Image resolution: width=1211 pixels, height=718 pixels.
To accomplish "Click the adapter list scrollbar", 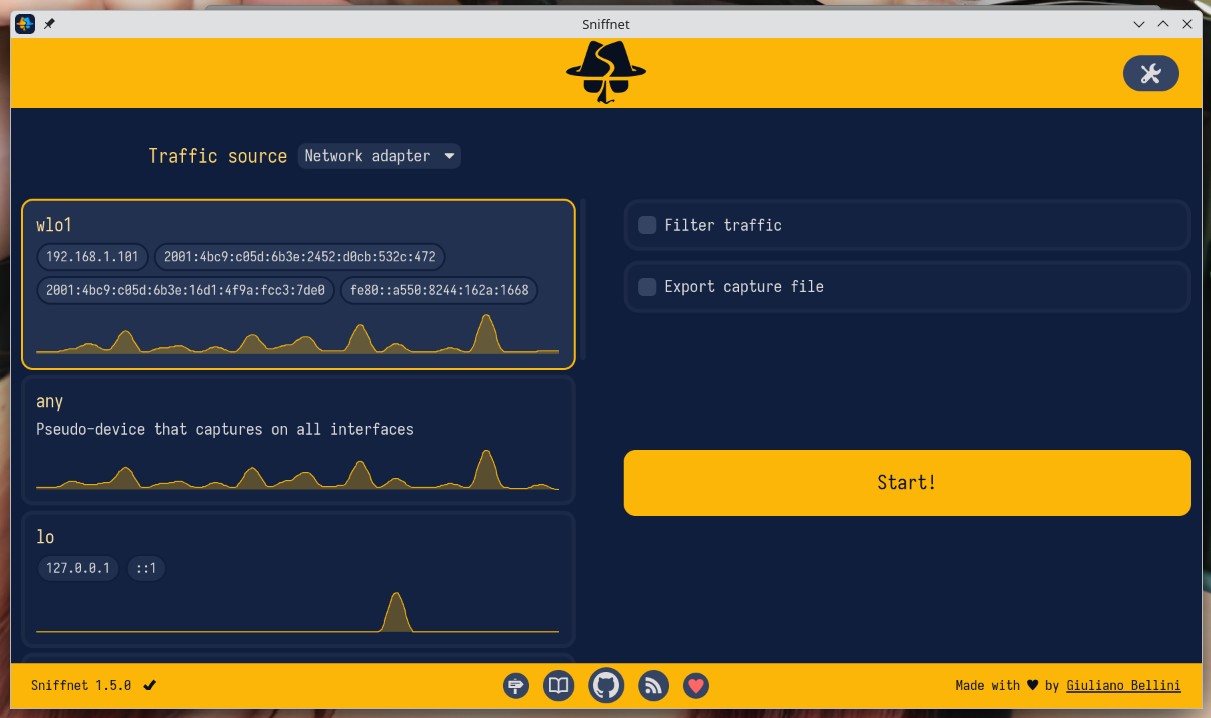I will [583, 280].
